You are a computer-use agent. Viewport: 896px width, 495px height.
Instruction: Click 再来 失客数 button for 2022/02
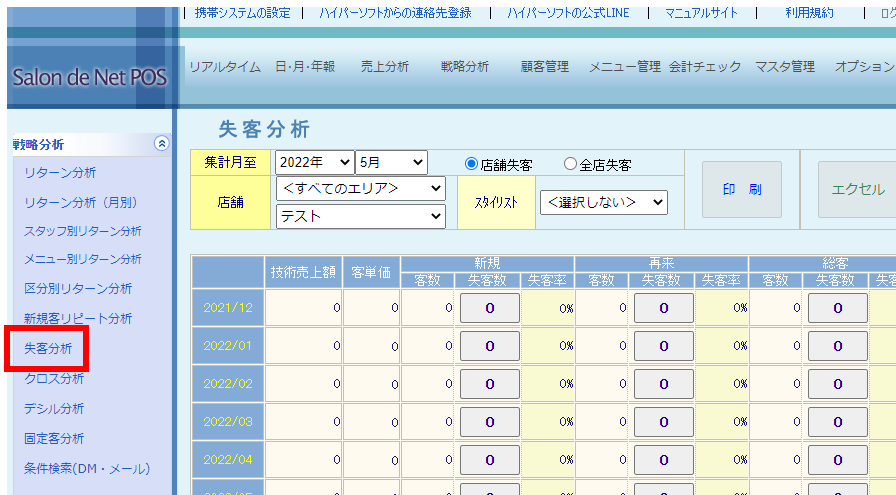pyautogui.click(x=663, y=384)
